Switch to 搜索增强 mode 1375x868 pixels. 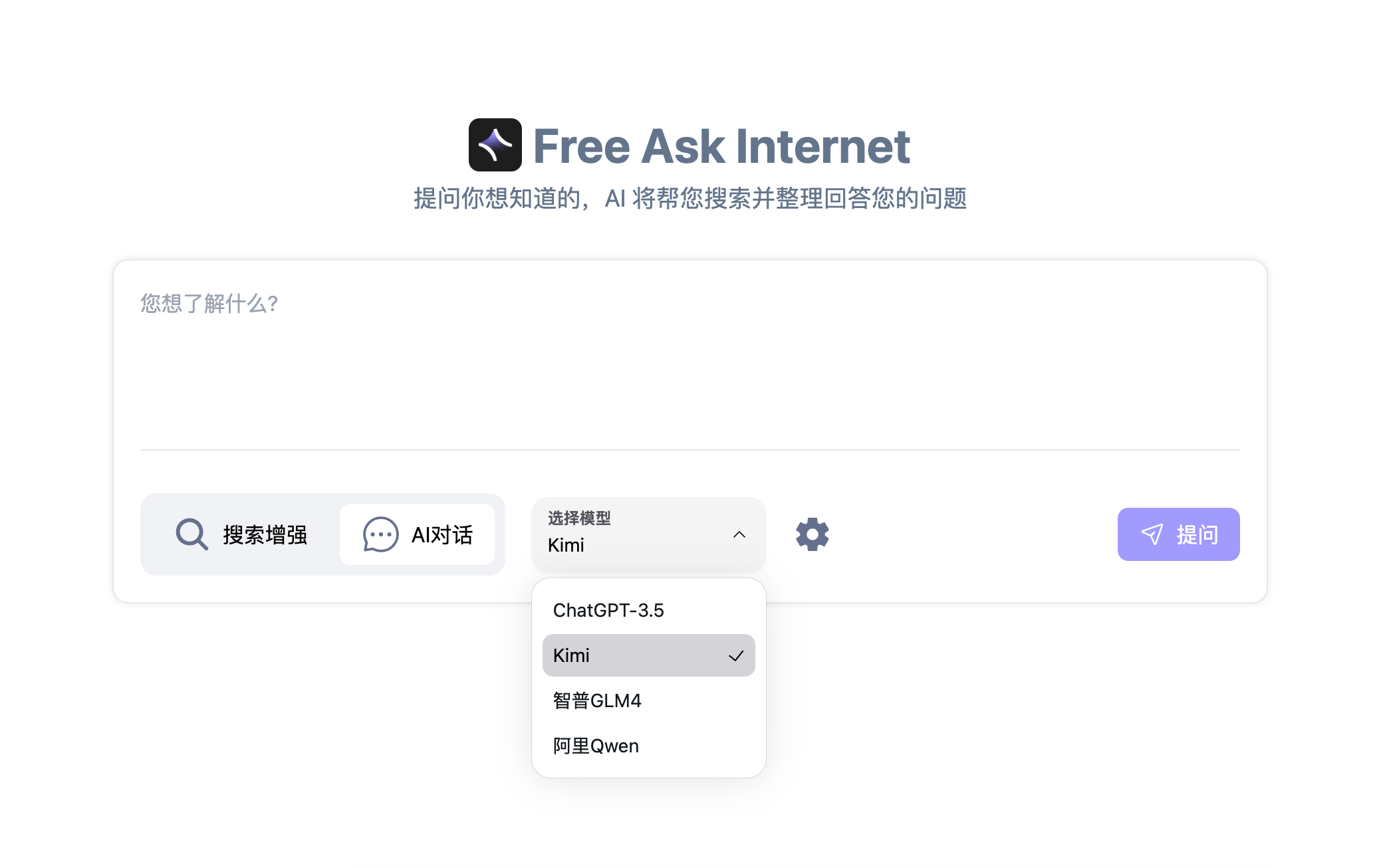coord(242,534)
